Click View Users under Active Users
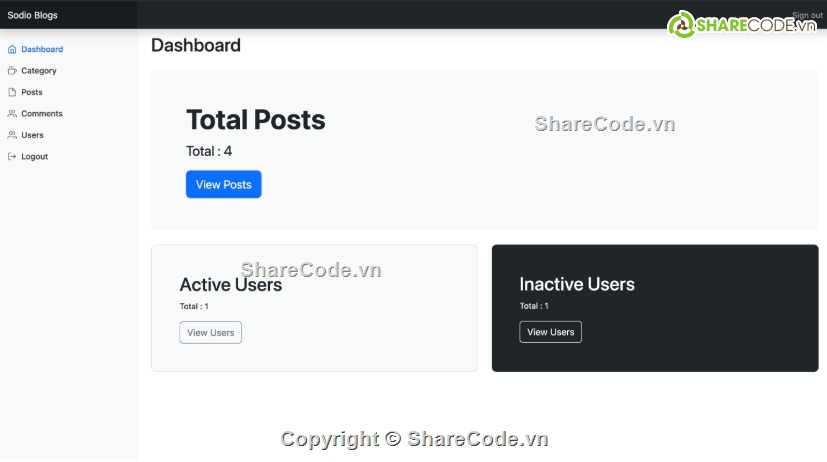Viewport: 827px width, 462px height. point(210,333)
